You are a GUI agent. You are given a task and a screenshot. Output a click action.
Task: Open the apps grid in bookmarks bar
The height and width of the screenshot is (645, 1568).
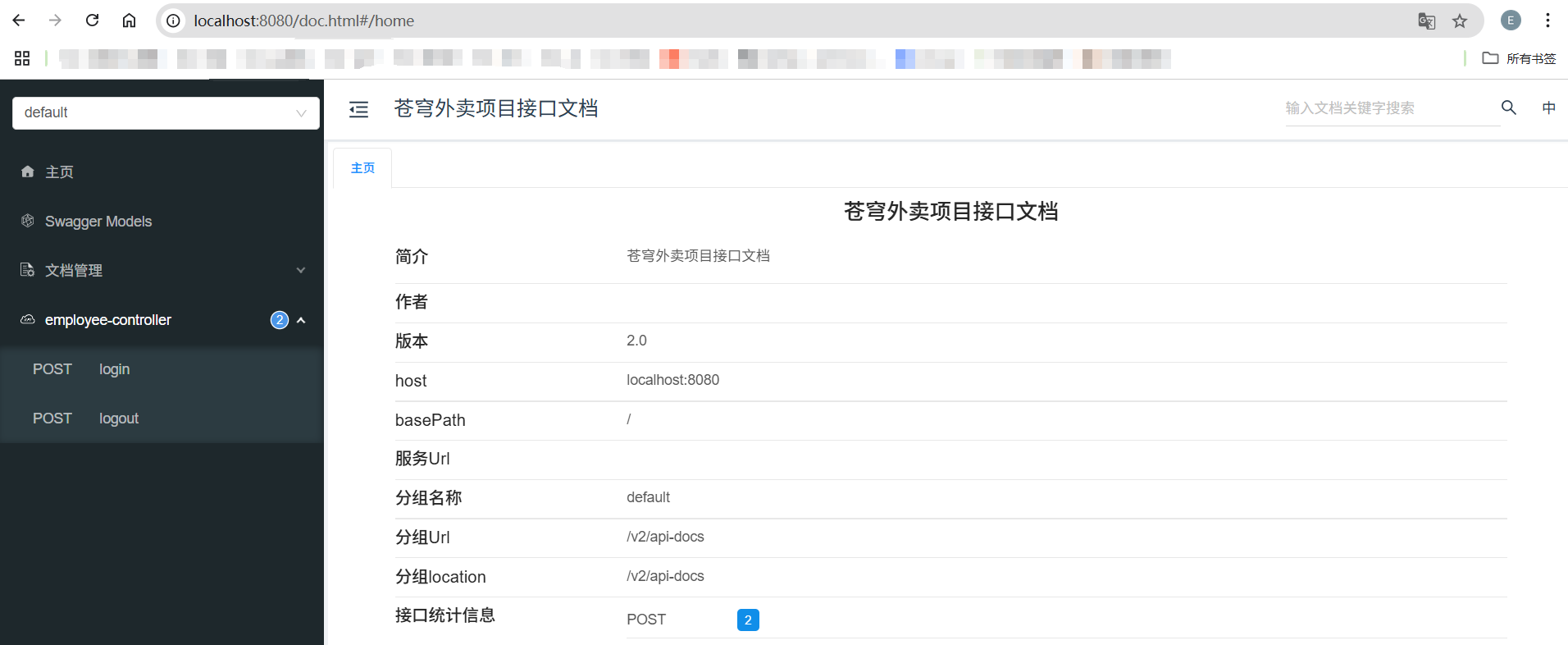(x=22, y=58)
